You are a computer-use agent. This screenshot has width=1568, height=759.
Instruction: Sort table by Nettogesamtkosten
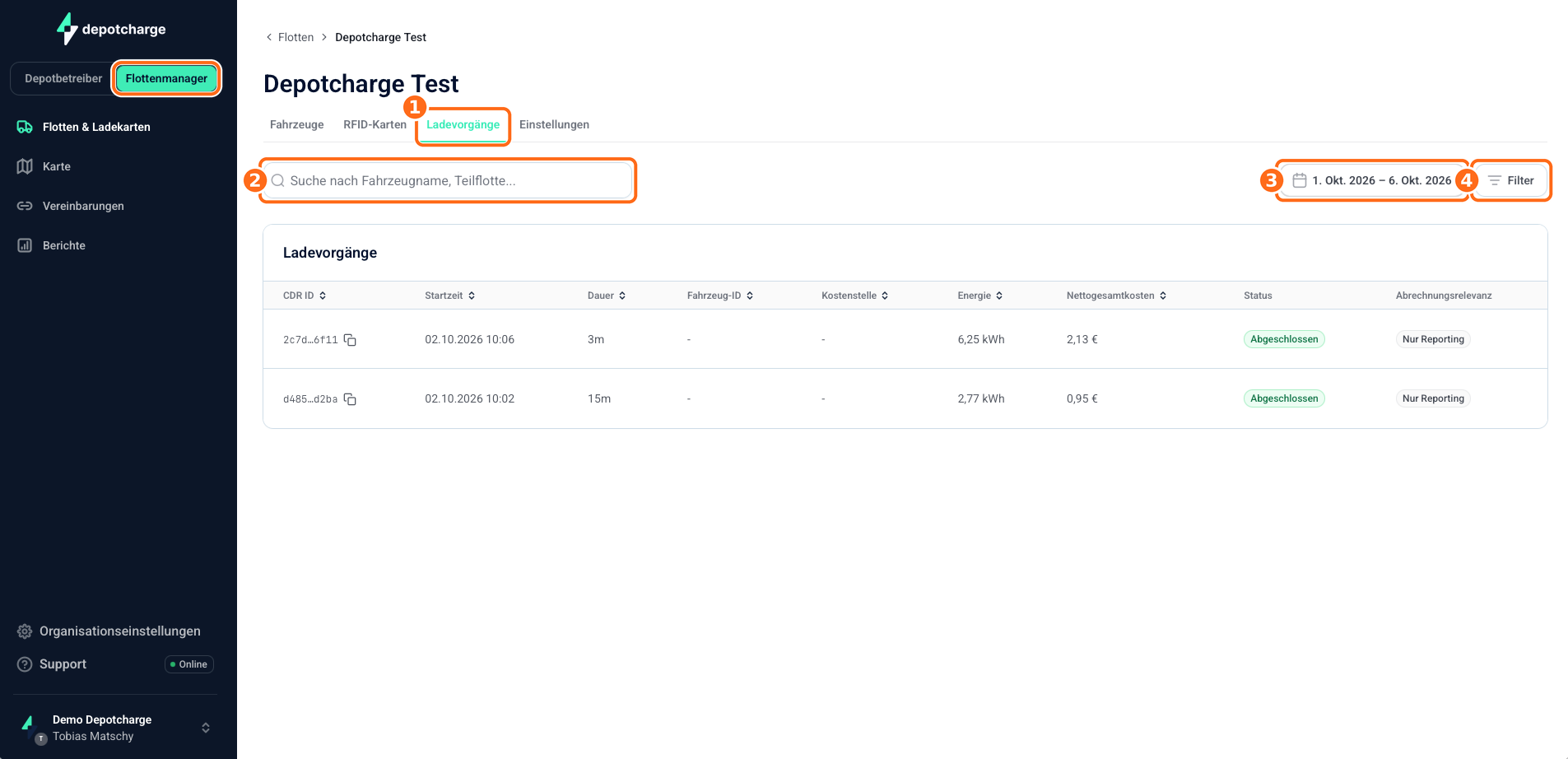tap(1117, 296)
